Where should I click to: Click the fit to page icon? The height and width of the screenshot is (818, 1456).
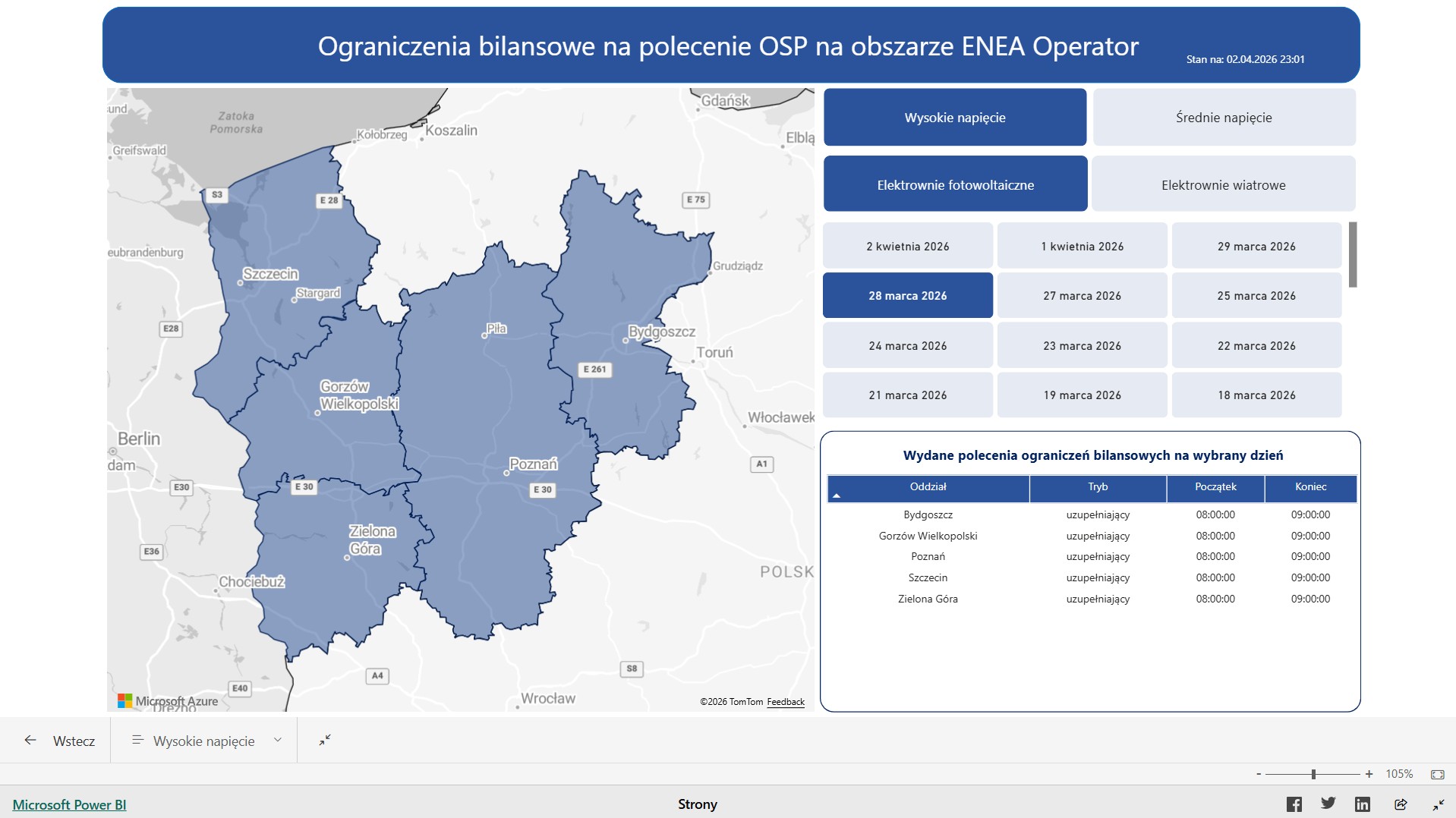click(x=1437, y=774)
